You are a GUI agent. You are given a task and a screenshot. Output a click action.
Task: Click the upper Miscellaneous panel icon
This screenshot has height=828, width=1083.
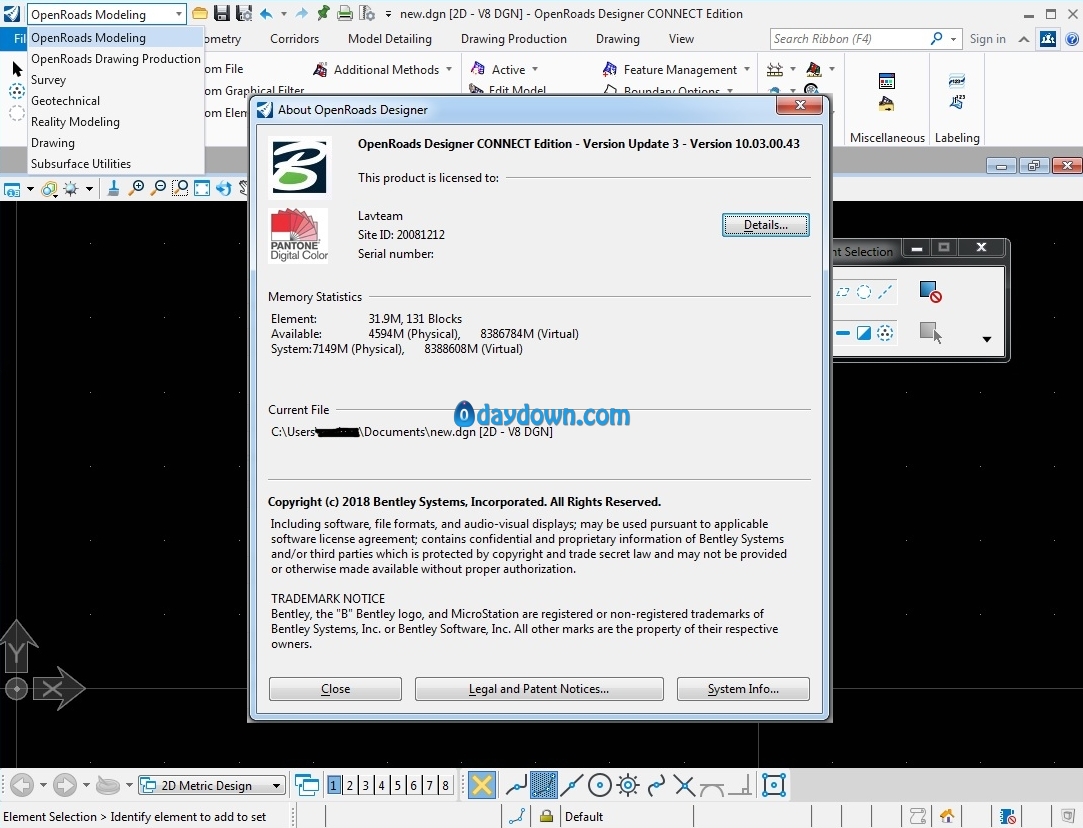click(x=887, y=81)
